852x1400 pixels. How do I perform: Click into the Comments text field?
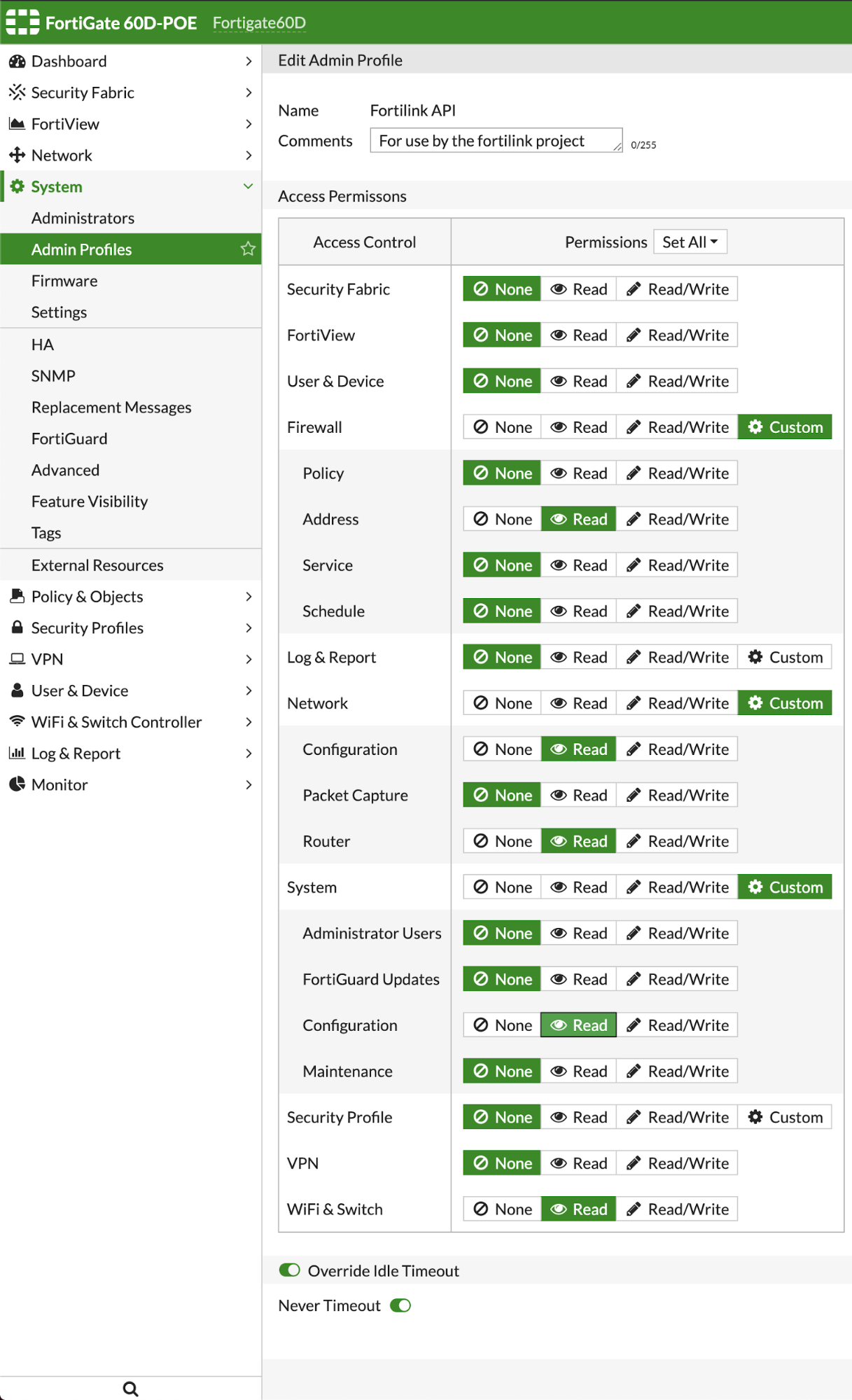pos(496,140)
